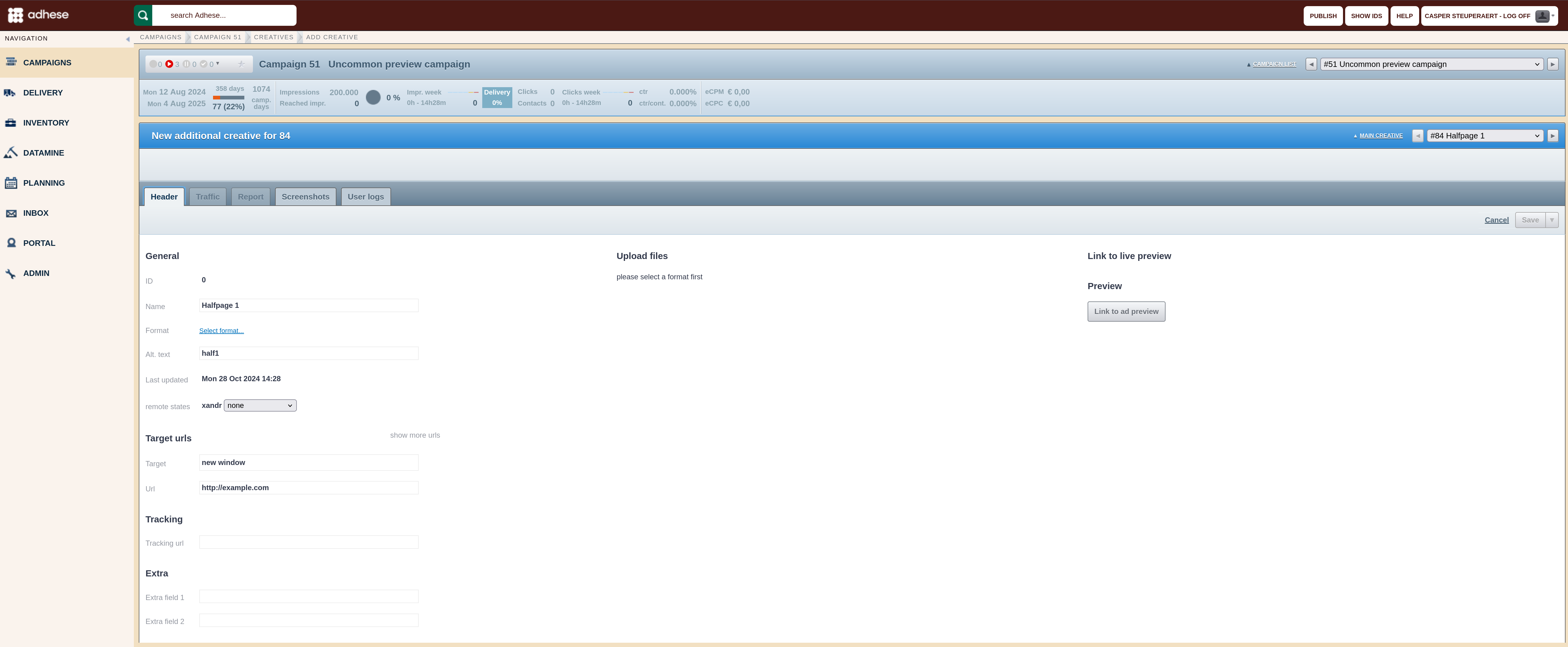Screen dimensions: 1568x647
Task: Click the campaign days progress bar
Action: coord(228,97)
